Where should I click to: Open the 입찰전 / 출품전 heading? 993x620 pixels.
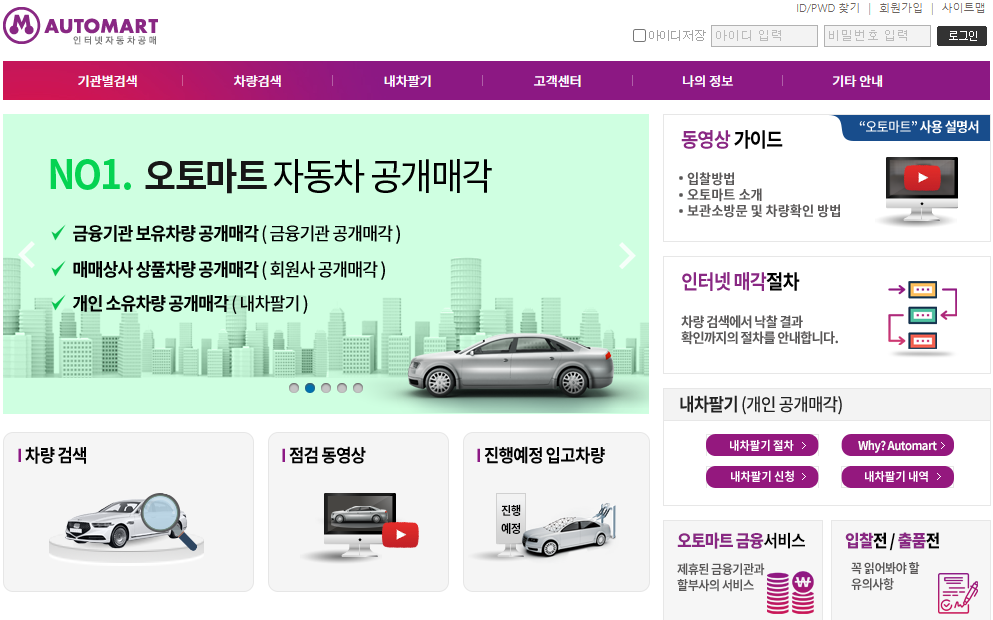892,540
